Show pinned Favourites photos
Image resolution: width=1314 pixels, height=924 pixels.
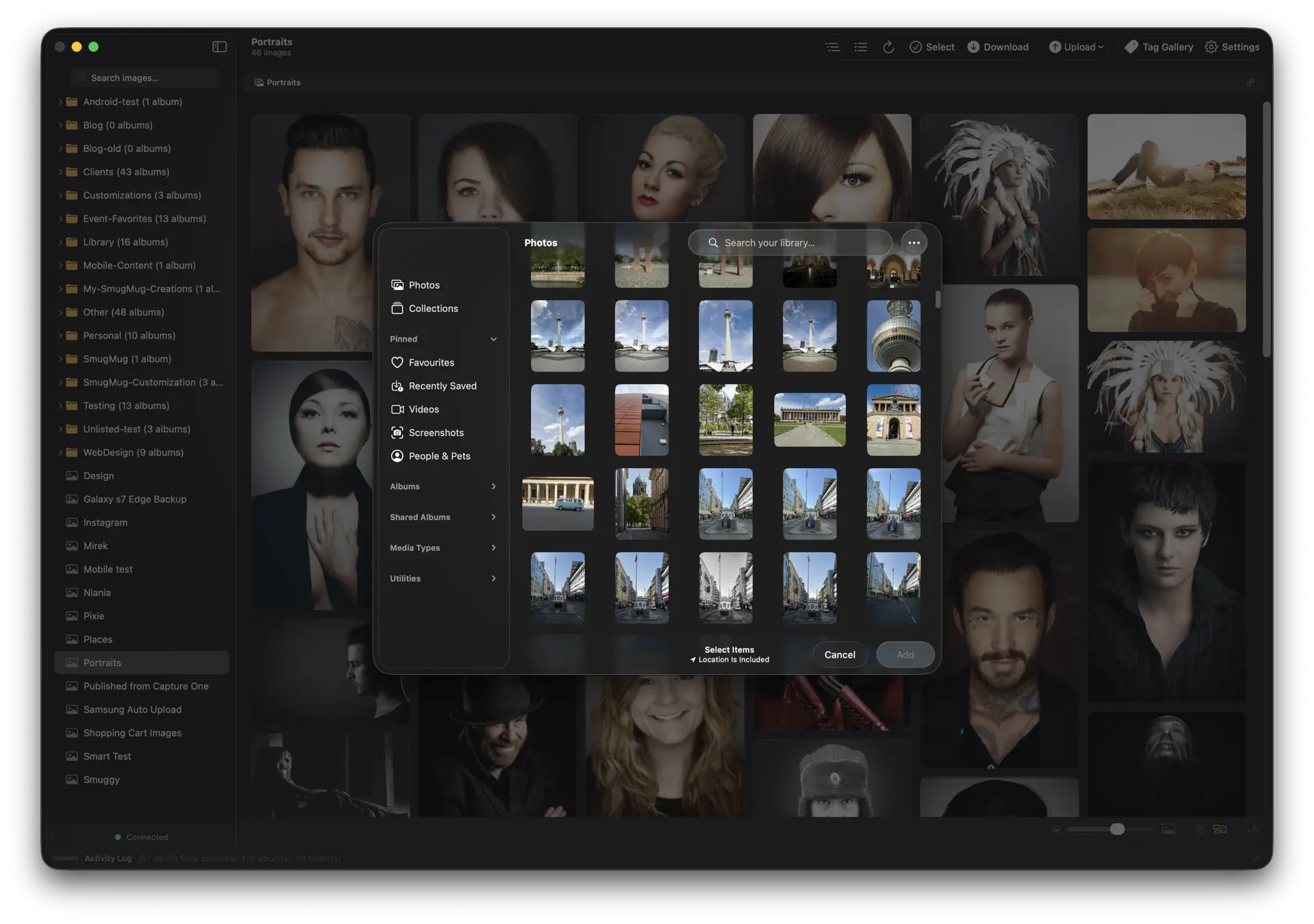coord(430,362)
